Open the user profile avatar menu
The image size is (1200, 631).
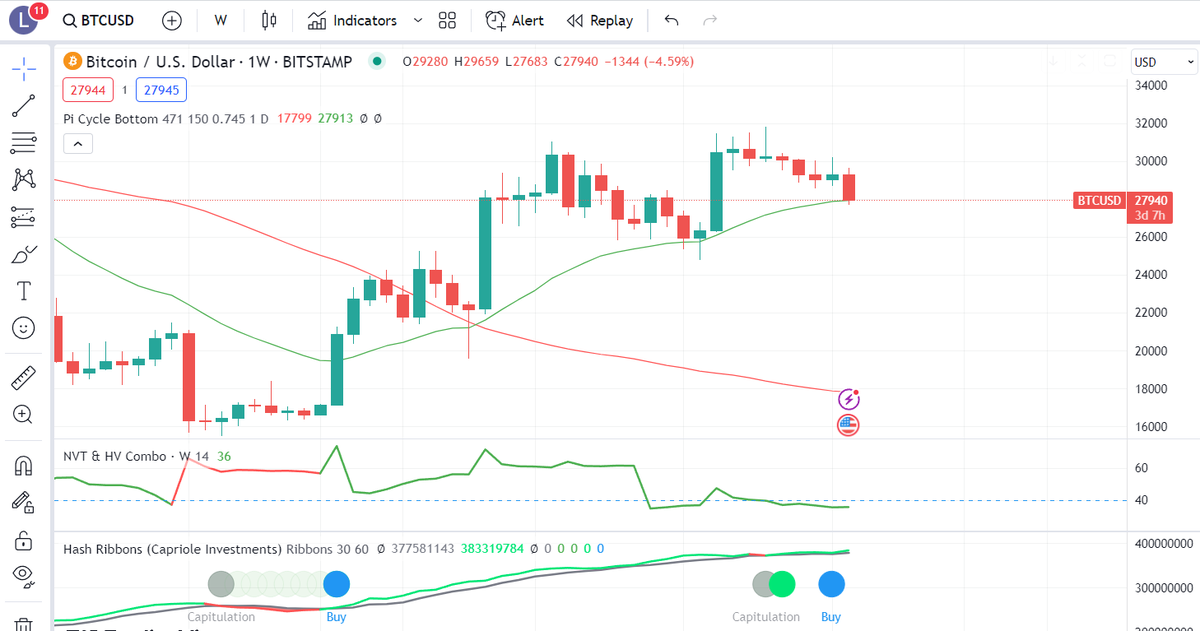(24, 20)
